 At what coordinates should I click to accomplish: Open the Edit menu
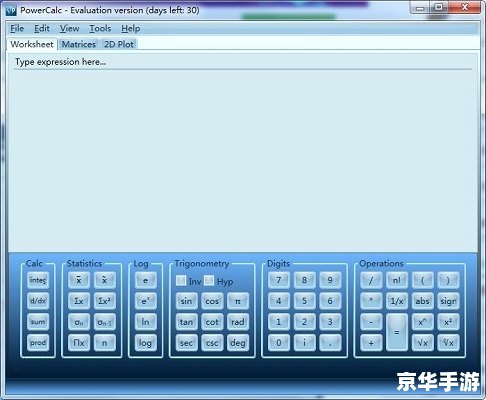pos(42,29)
